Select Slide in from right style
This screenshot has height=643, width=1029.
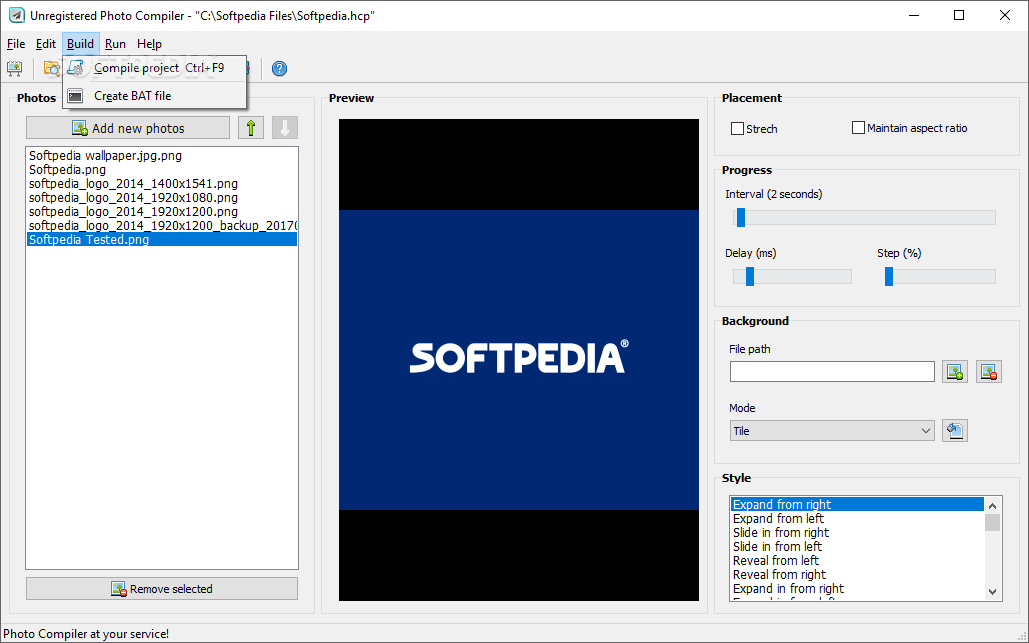857,532
